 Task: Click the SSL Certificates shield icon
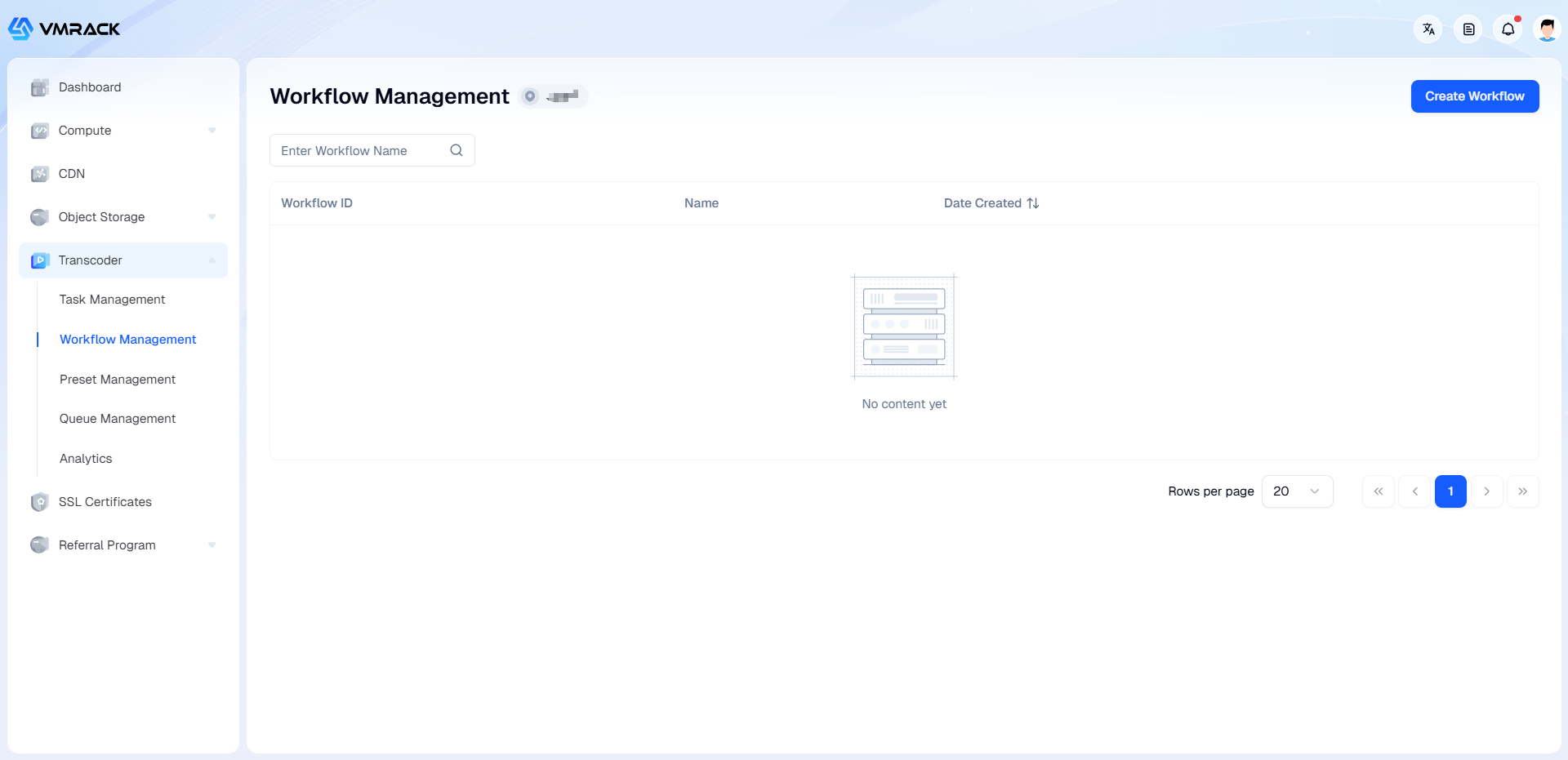click(39, 502)
